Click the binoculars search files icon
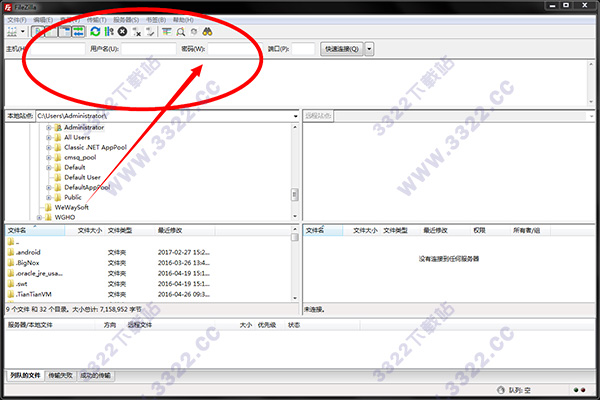 click(x=207, y=32)
